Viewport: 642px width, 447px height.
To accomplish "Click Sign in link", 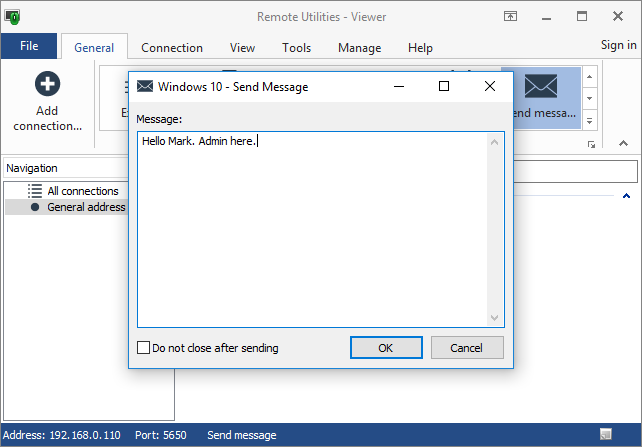I will [618, 45].
